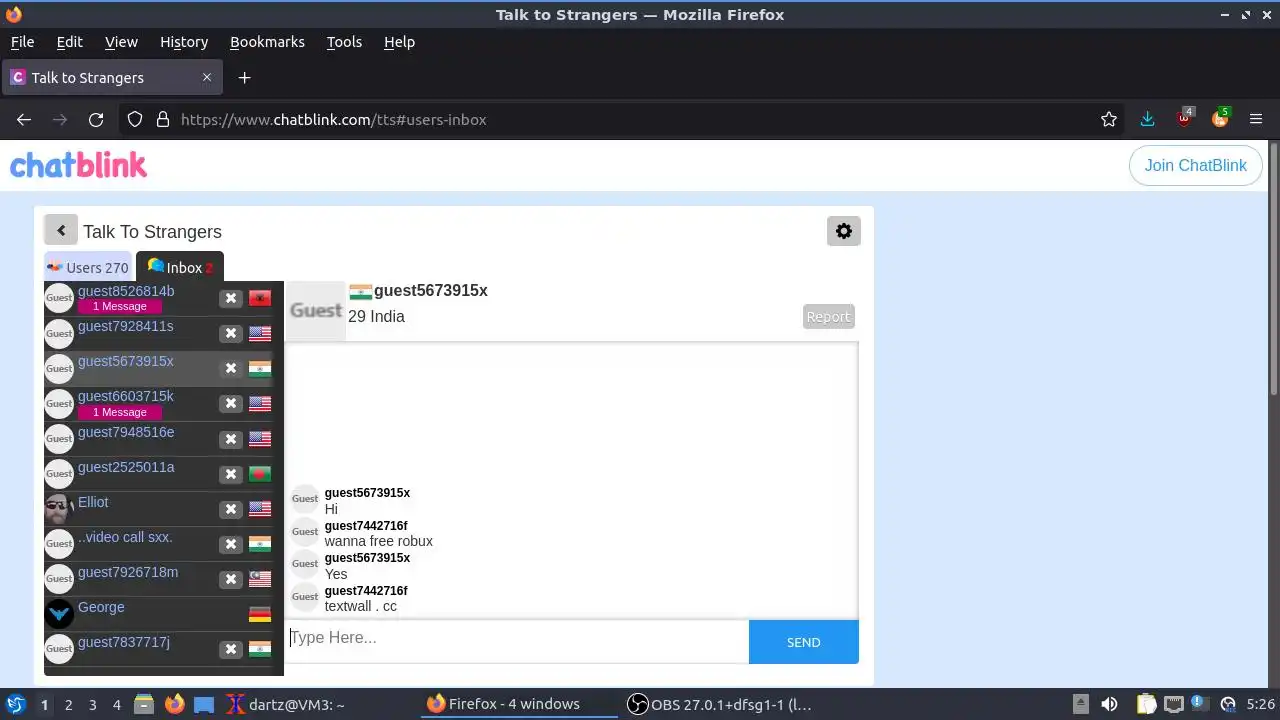Click orange extension icon with badge 5
Image resolution: width=1280 pixels, height=720 pixels.
point(1220,118)
